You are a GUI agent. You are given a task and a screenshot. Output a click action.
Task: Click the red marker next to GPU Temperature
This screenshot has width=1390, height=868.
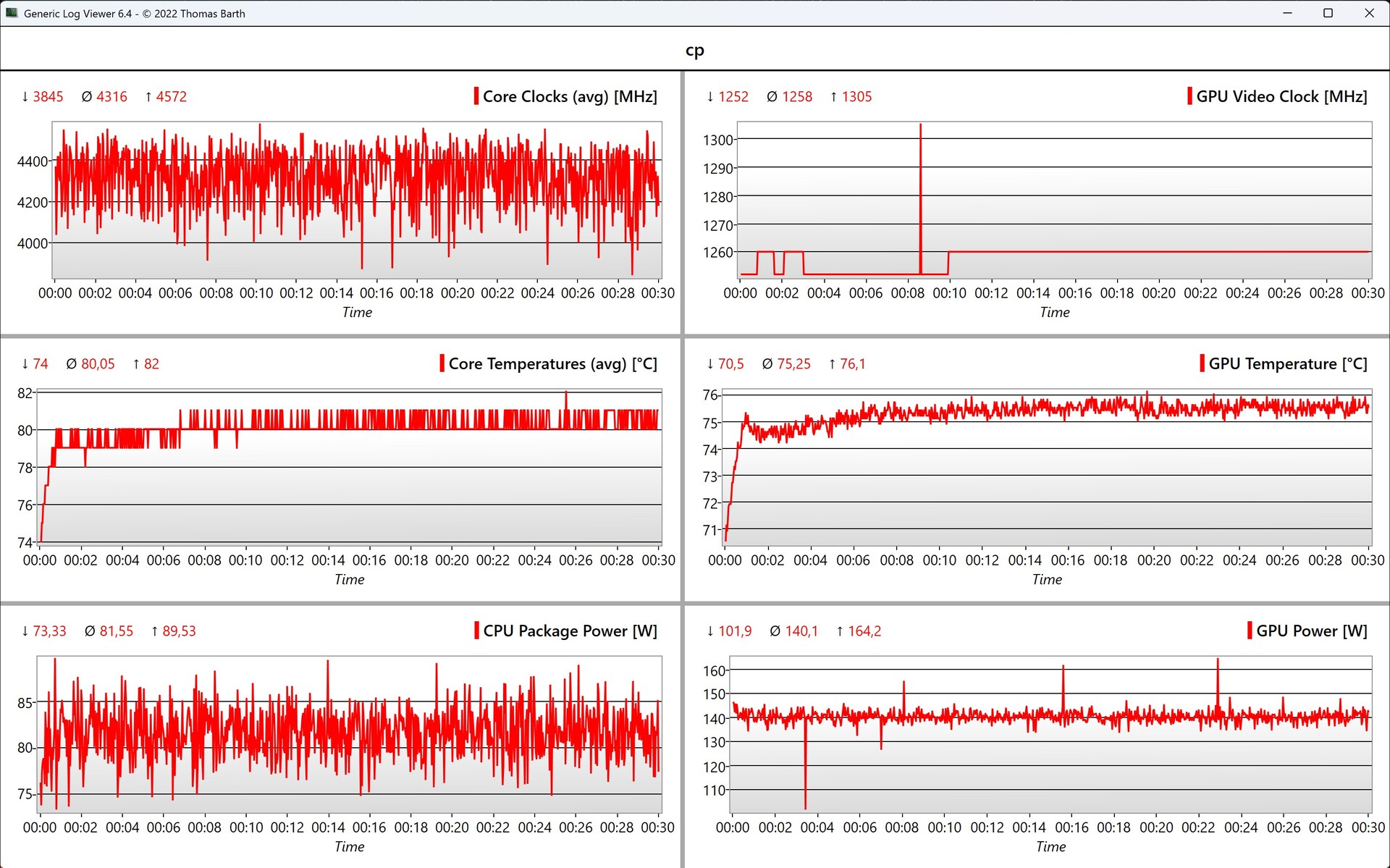[1202, 363]
